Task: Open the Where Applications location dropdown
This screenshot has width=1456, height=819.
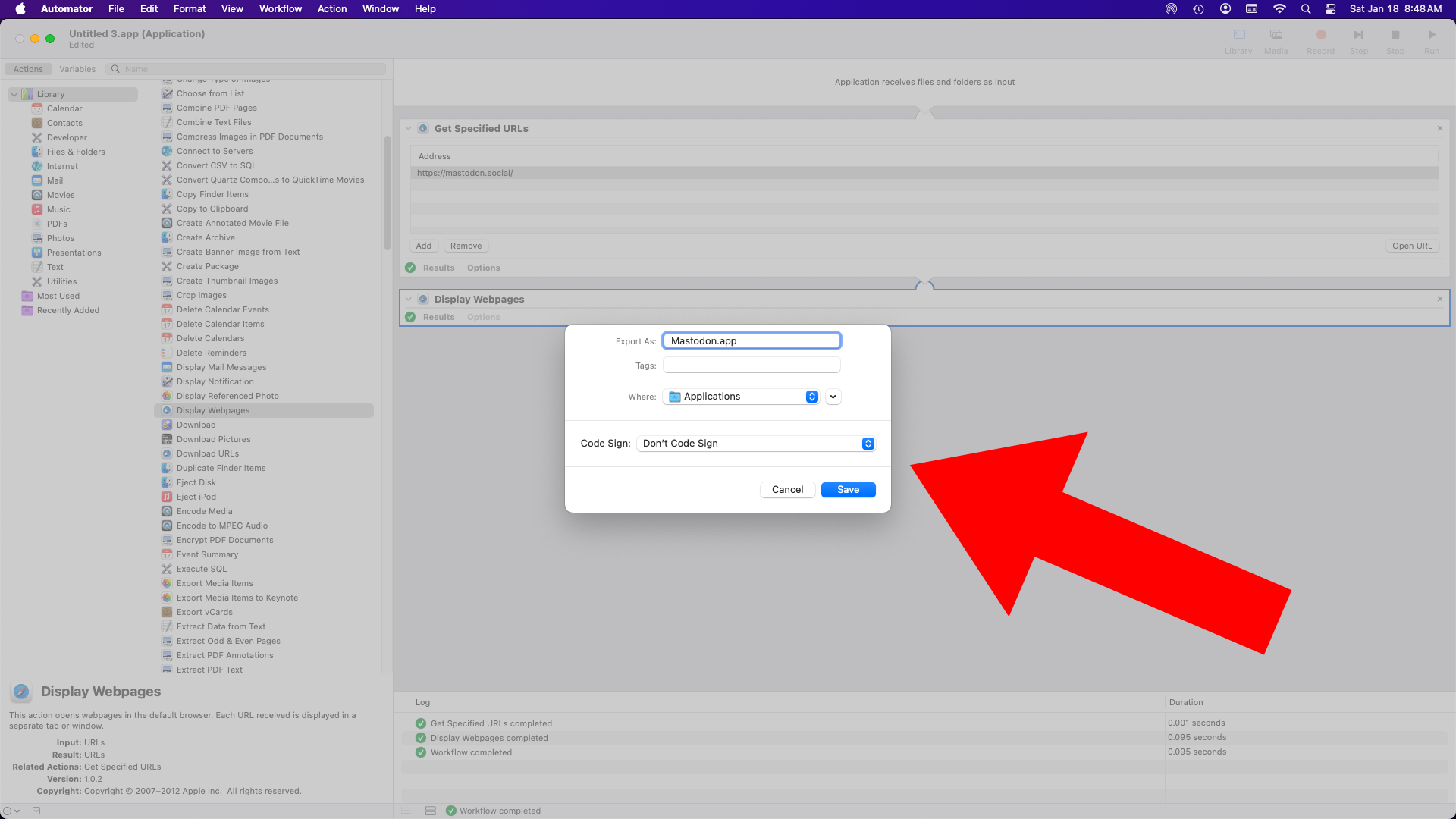Action: [741, 397]
